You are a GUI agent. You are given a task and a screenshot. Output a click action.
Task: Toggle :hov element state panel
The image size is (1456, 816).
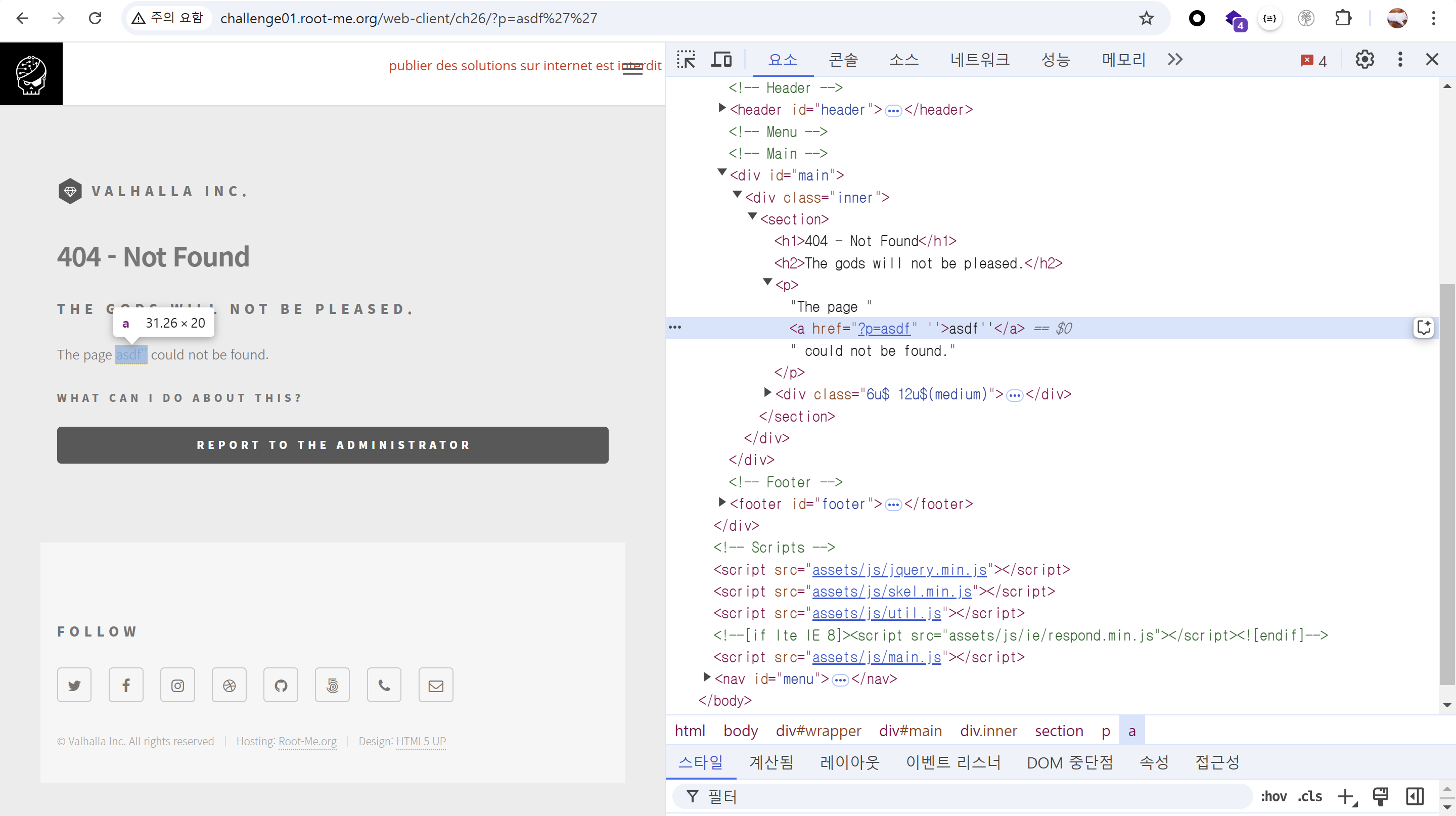1273,796
